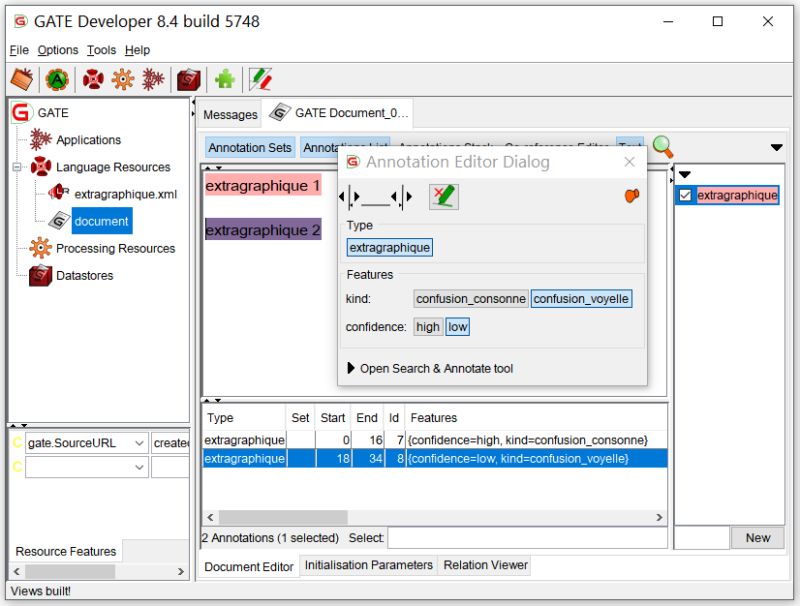Extend annotation start boundary leftward arrow
800x606 pixels.
coord(341,196)
